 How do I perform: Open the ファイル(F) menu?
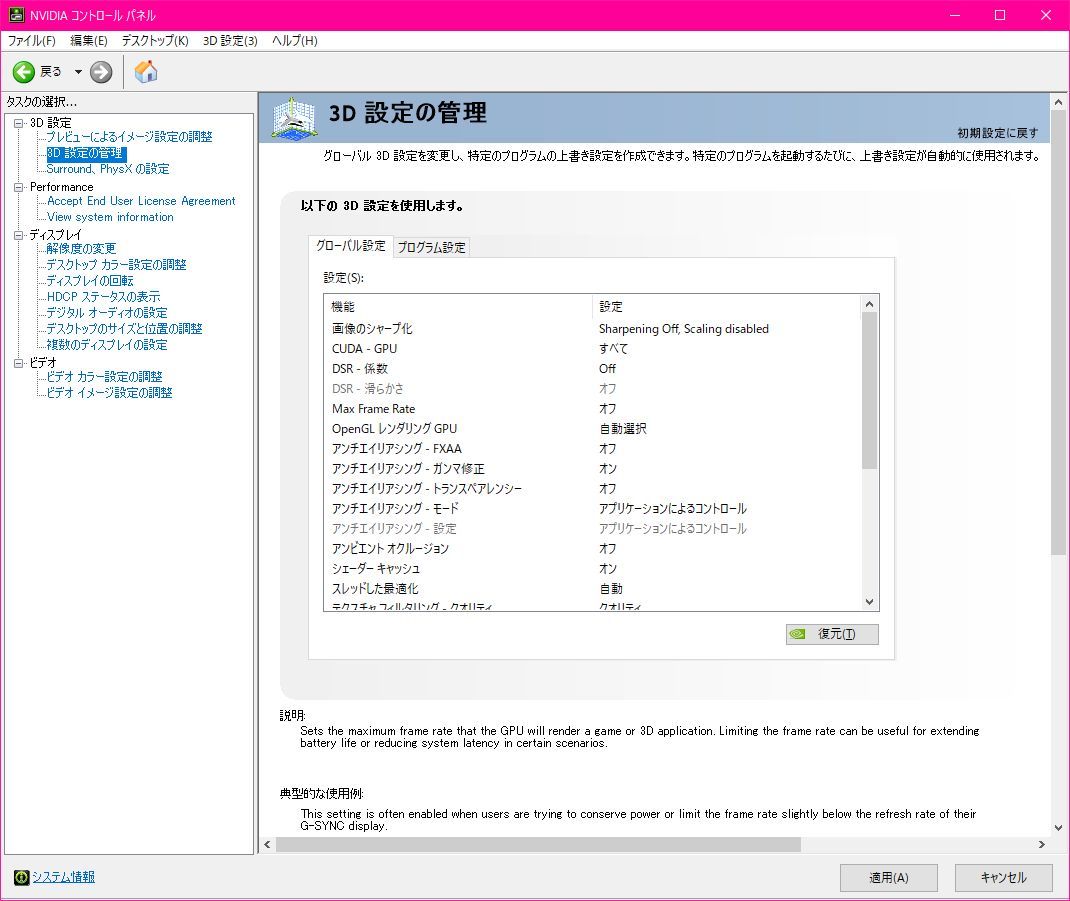(31, 41)
